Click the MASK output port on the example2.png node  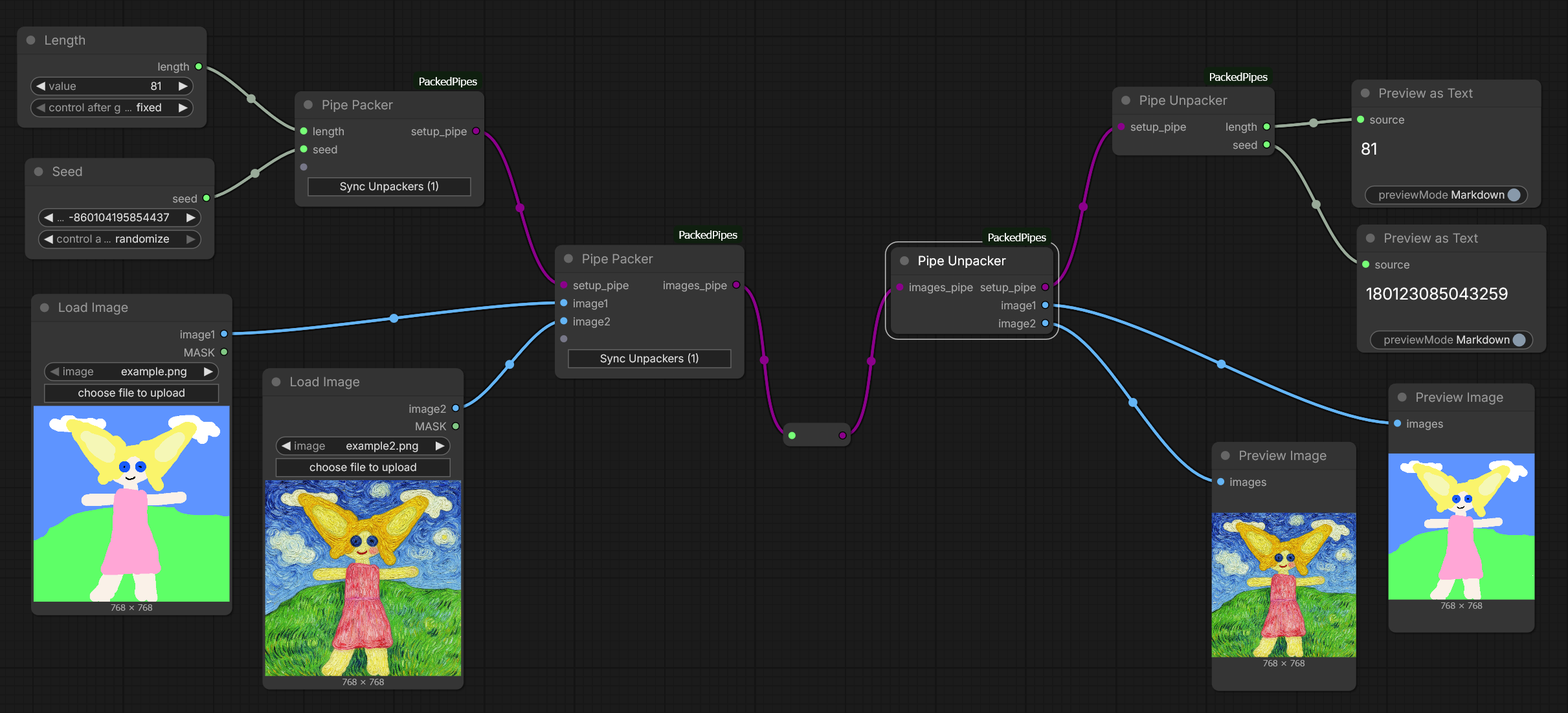coord(456,426)
